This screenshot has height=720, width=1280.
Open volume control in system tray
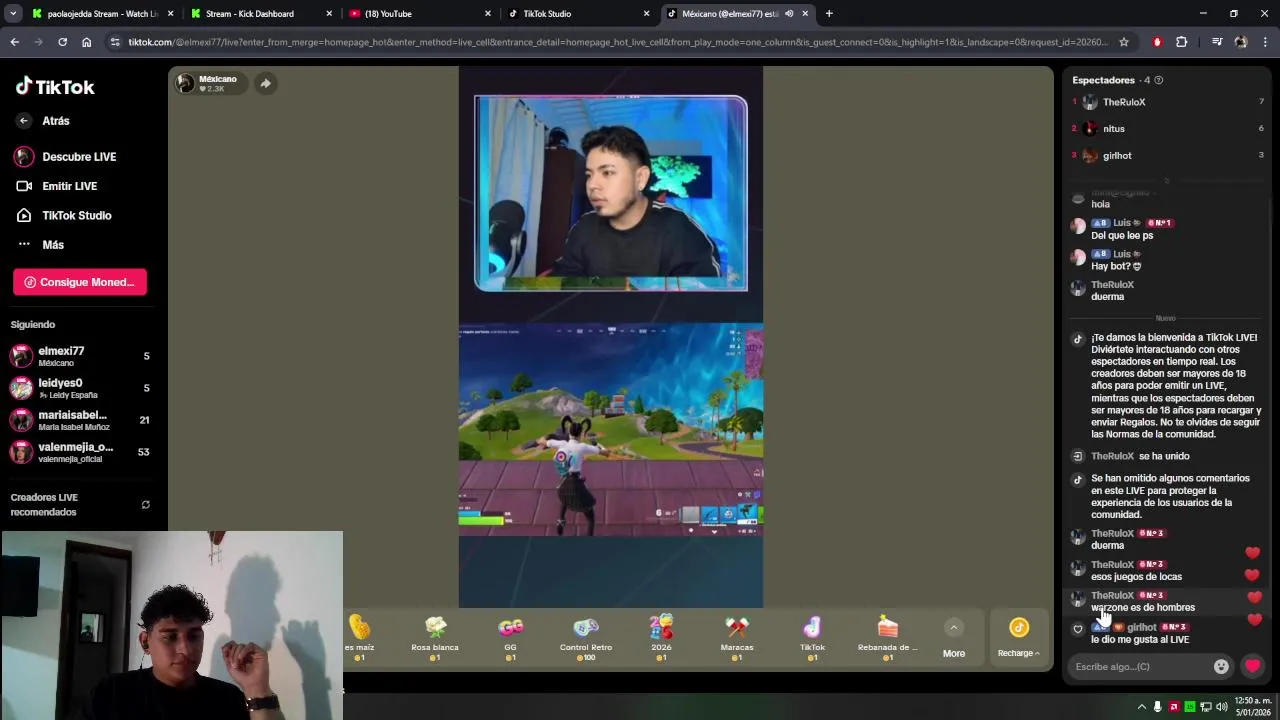pyautogui.click(x=1222, y=707)
